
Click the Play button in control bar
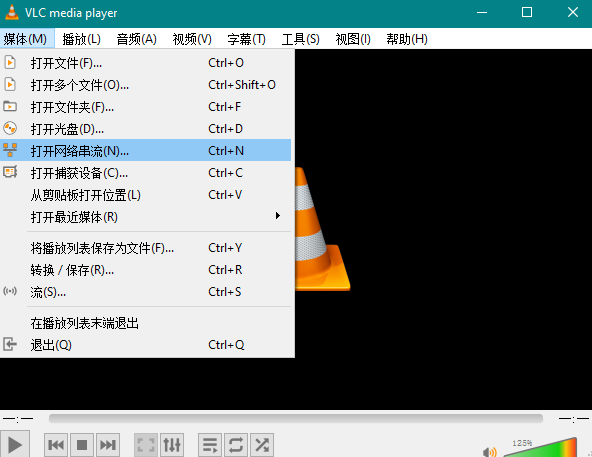coord(14,445)
